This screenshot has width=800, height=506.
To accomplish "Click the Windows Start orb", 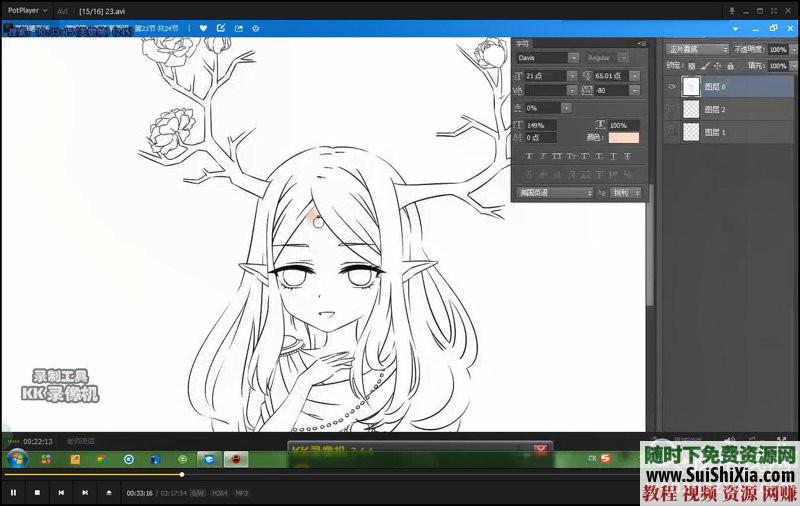I will pos(15,458).
